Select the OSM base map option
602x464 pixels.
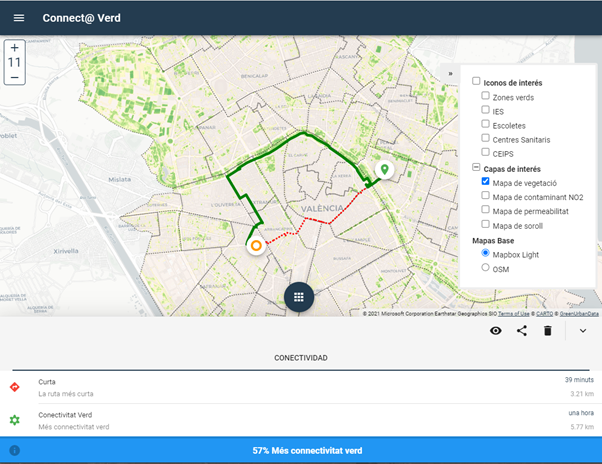[486, 267]
